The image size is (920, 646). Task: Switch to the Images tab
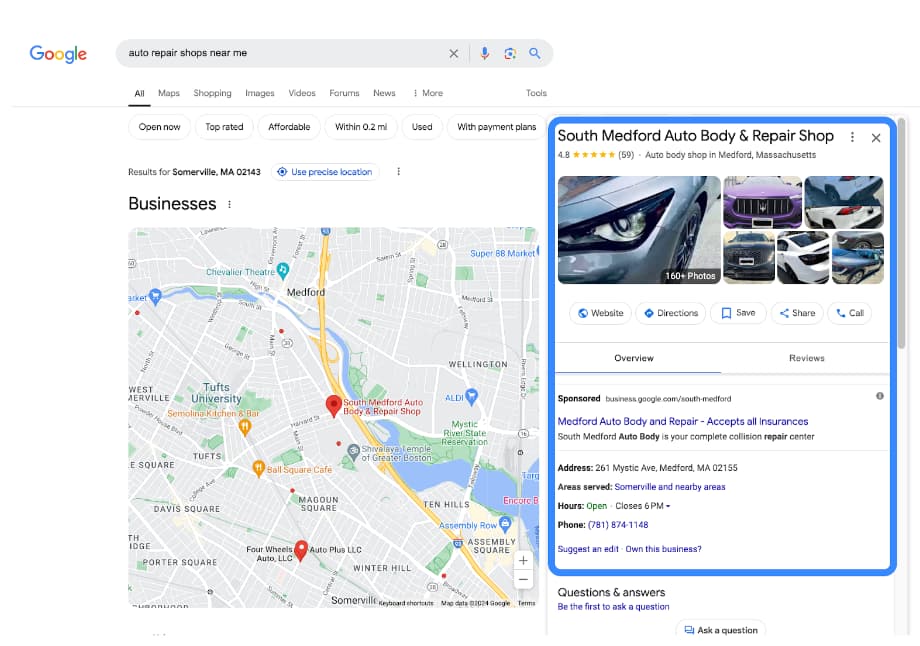[x=259, y=93]
